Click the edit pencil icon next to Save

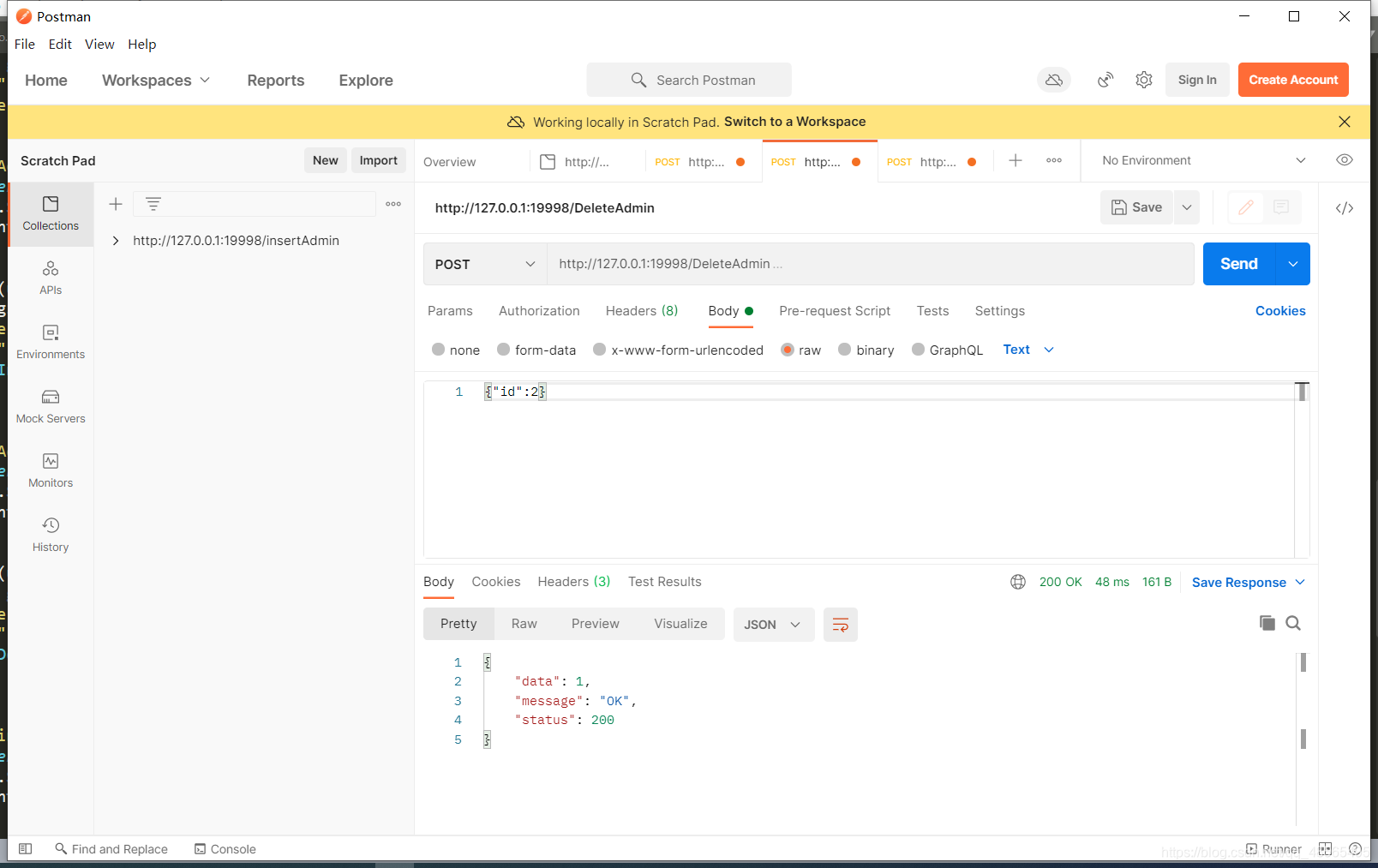[1246, 207]
